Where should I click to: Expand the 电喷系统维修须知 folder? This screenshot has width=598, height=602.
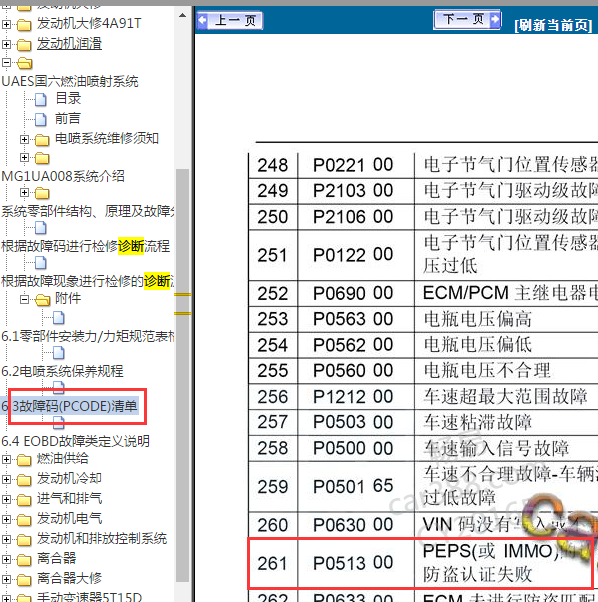coord(24,139)
